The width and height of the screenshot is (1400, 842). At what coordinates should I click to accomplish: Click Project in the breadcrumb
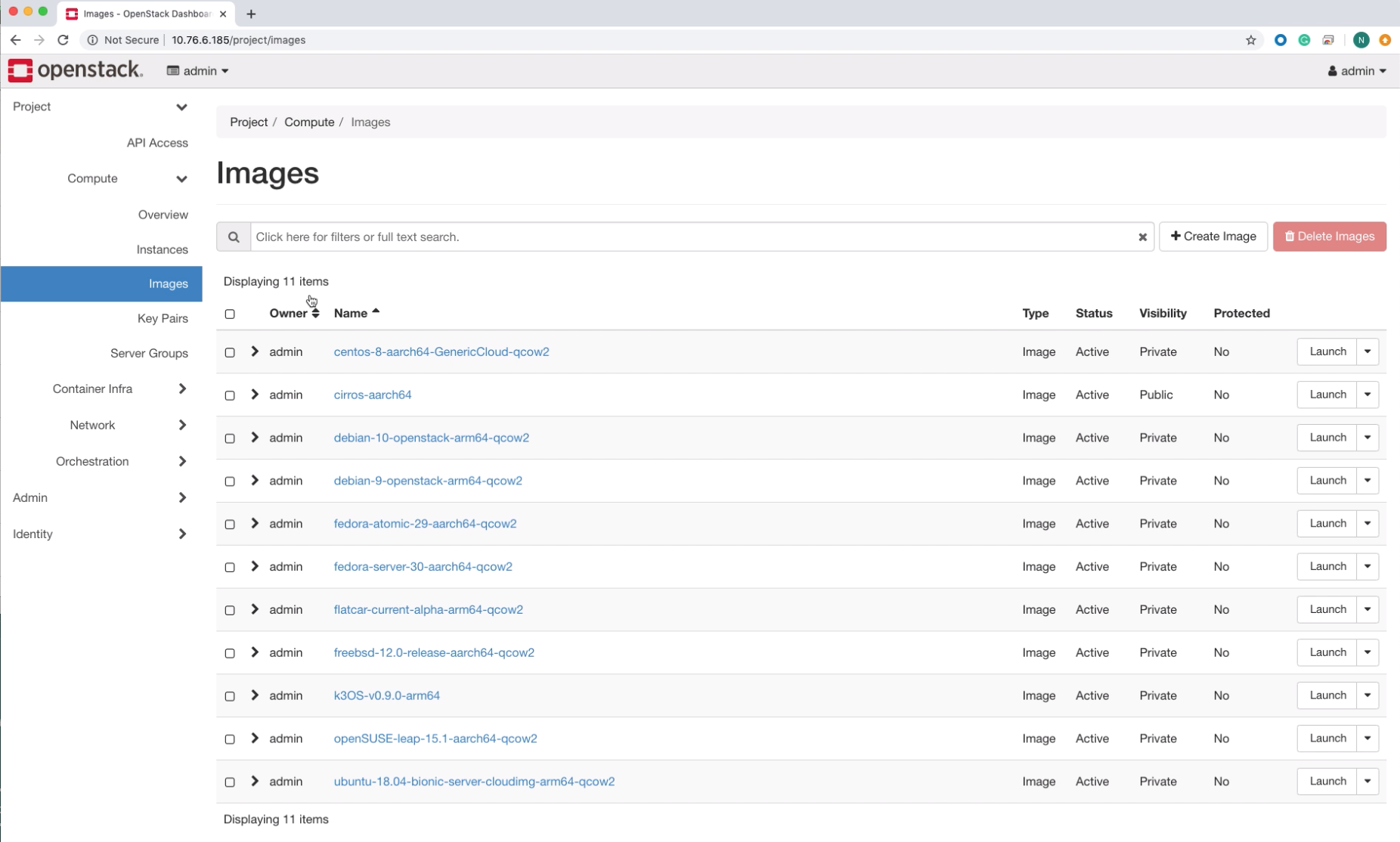click(x=249, y=122)
